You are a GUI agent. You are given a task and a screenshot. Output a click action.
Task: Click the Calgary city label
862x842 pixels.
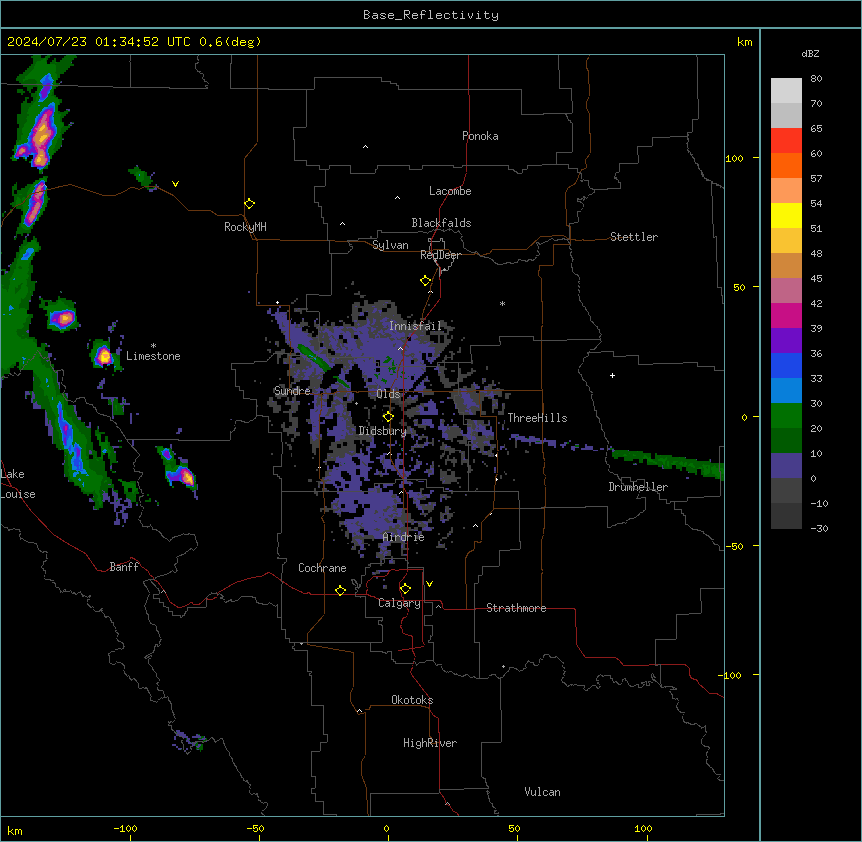pos(399,603)
